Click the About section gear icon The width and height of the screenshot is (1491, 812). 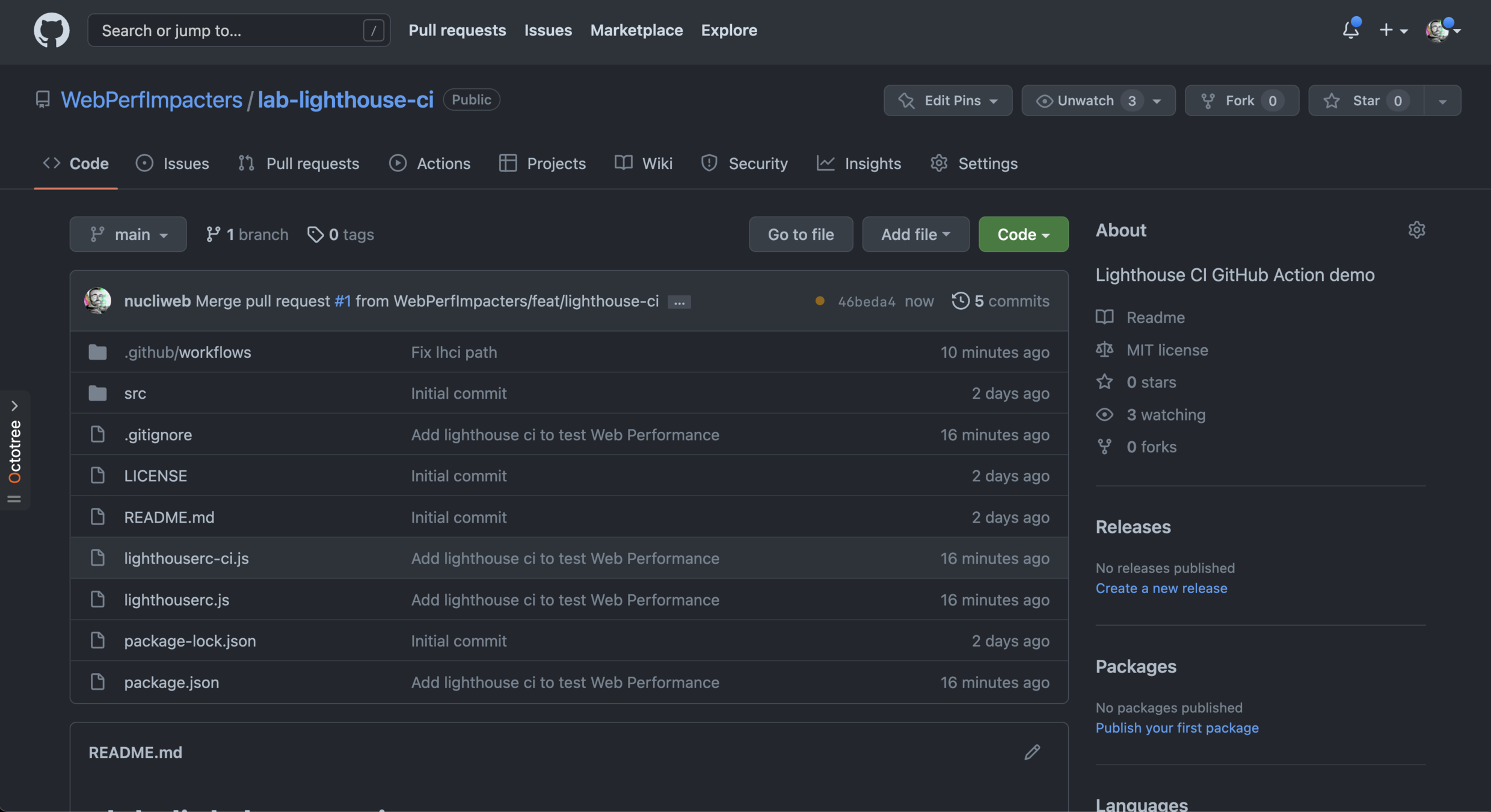1416,230
